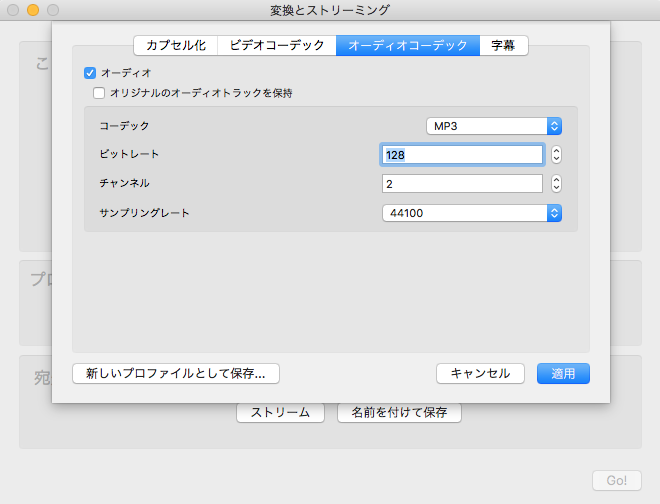Click the キャンセル button

(480, 373)
